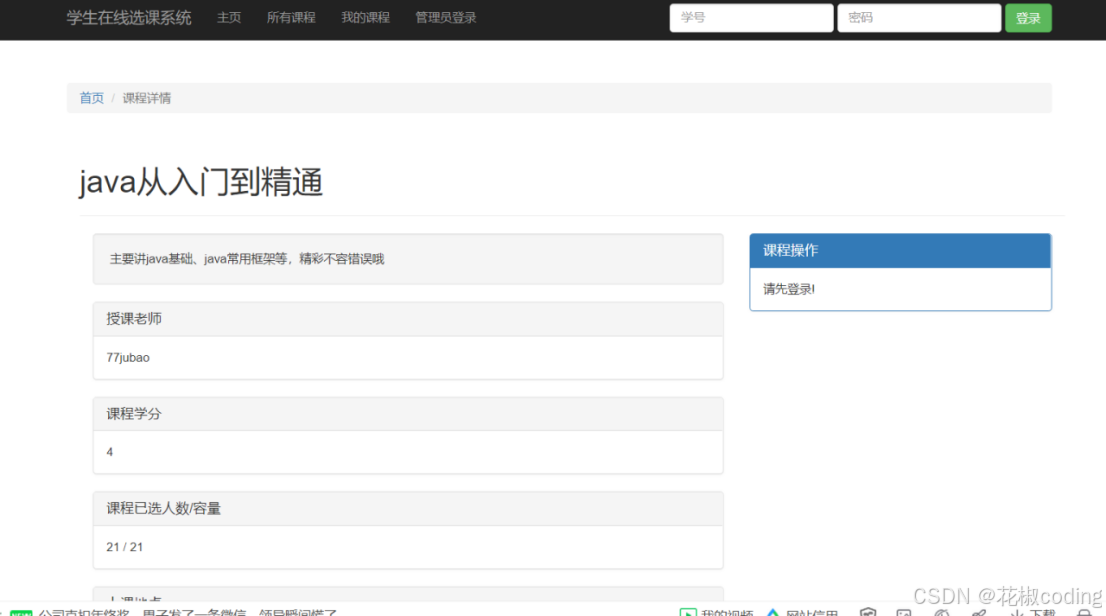Click the course description about java基础

click(247, 259)
